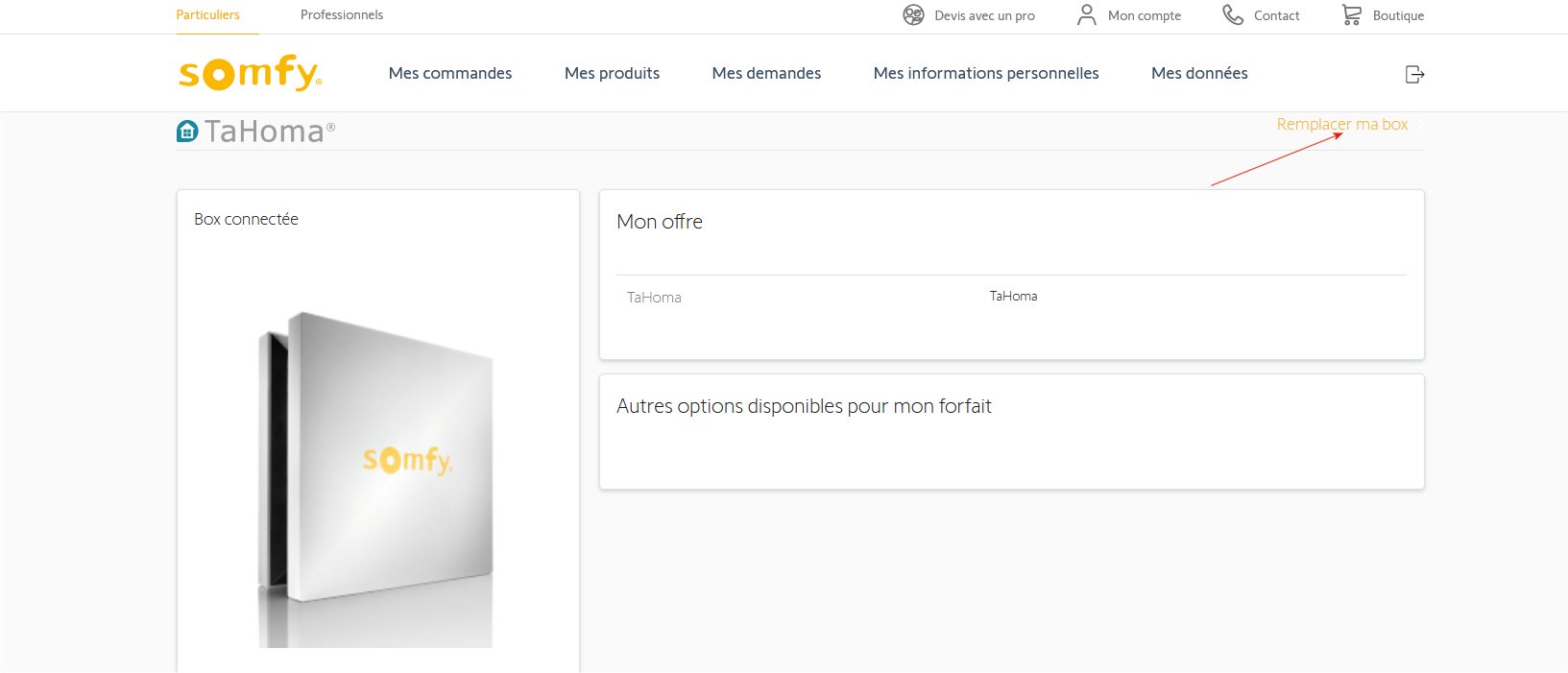This screenshot has height=673, width=1568.
Task: Open the Mon compte user icon
Action: (1086, 15)
